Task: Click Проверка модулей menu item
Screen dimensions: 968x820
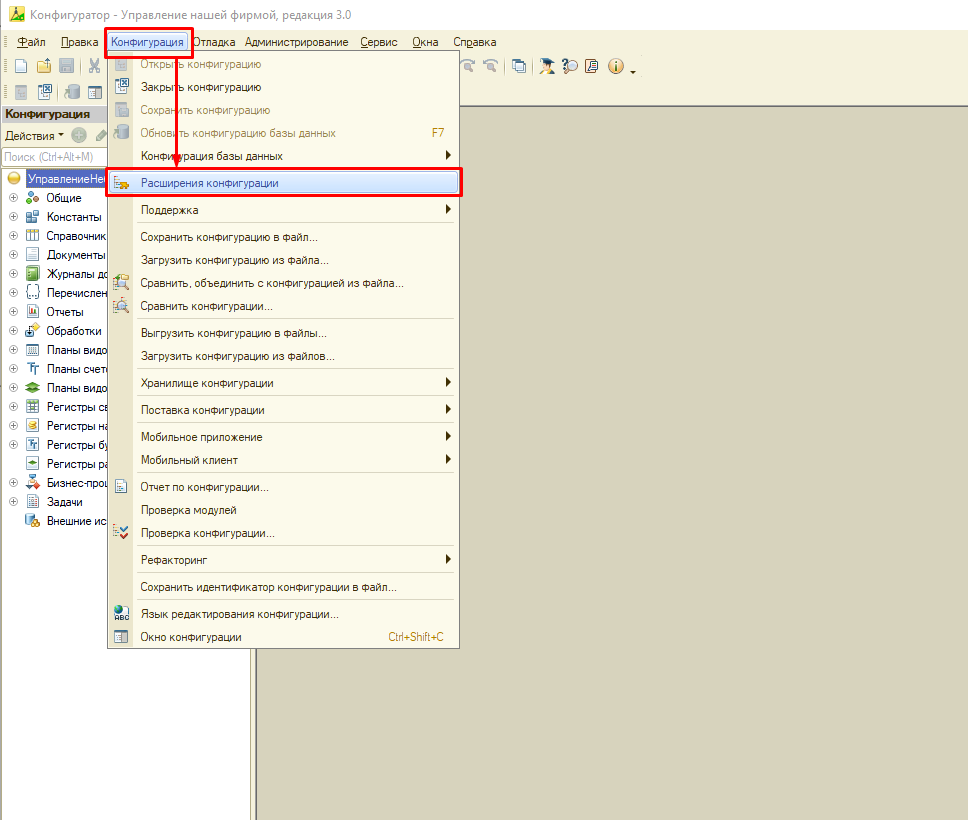Action: tap(188, 510)
